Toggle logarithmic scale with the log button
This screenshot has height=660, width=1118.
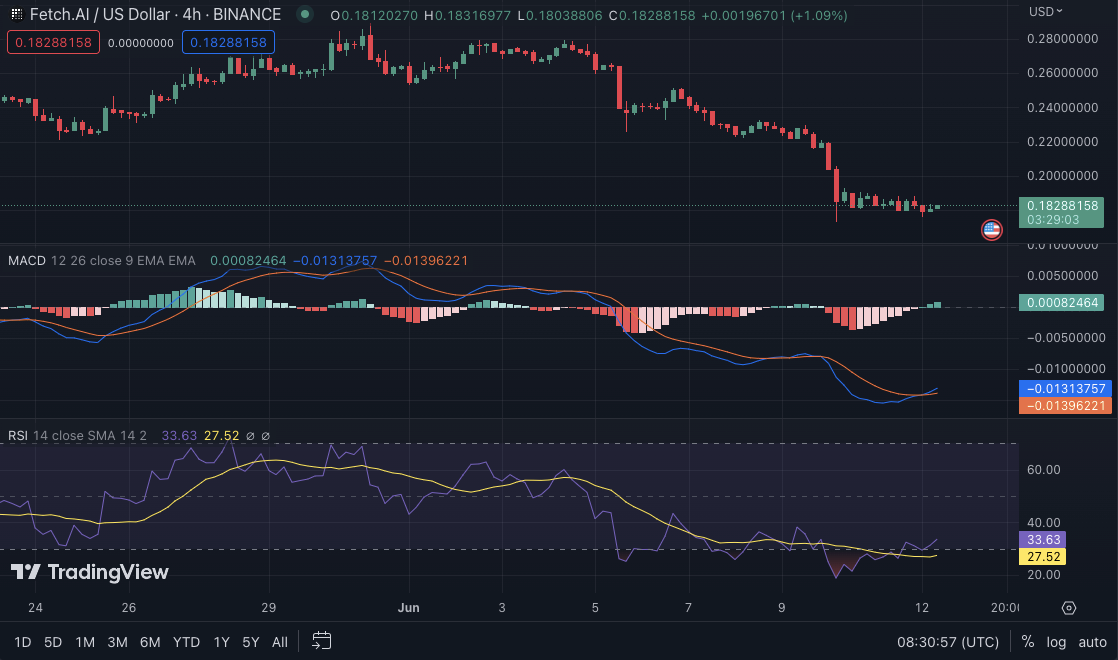click(1056, 642)
